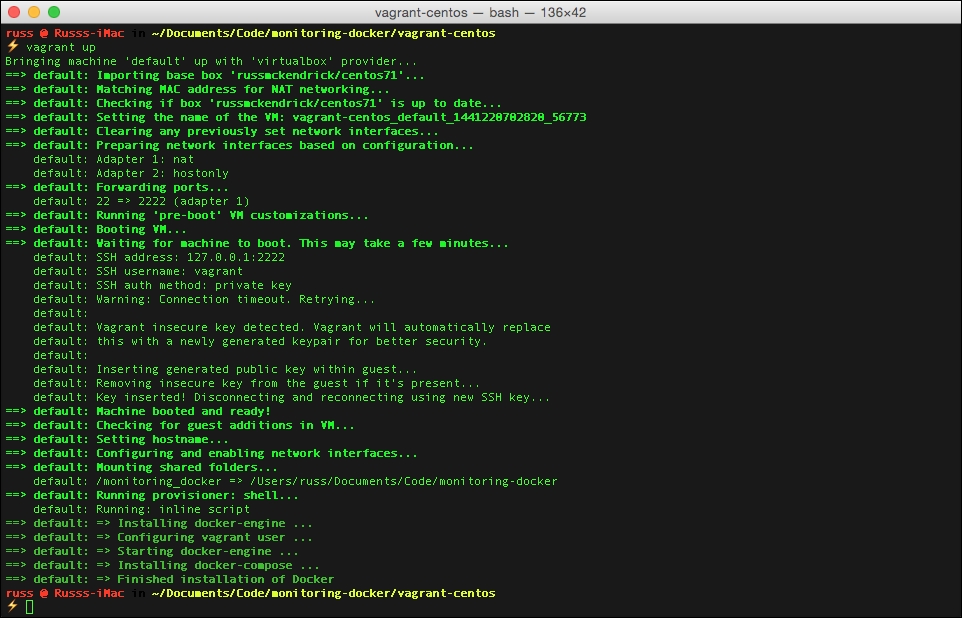Viewport: 962px width, 618px height.
Task: Click 'Inserting generated public key within guest' line
Action: click(x=225, y=369)
